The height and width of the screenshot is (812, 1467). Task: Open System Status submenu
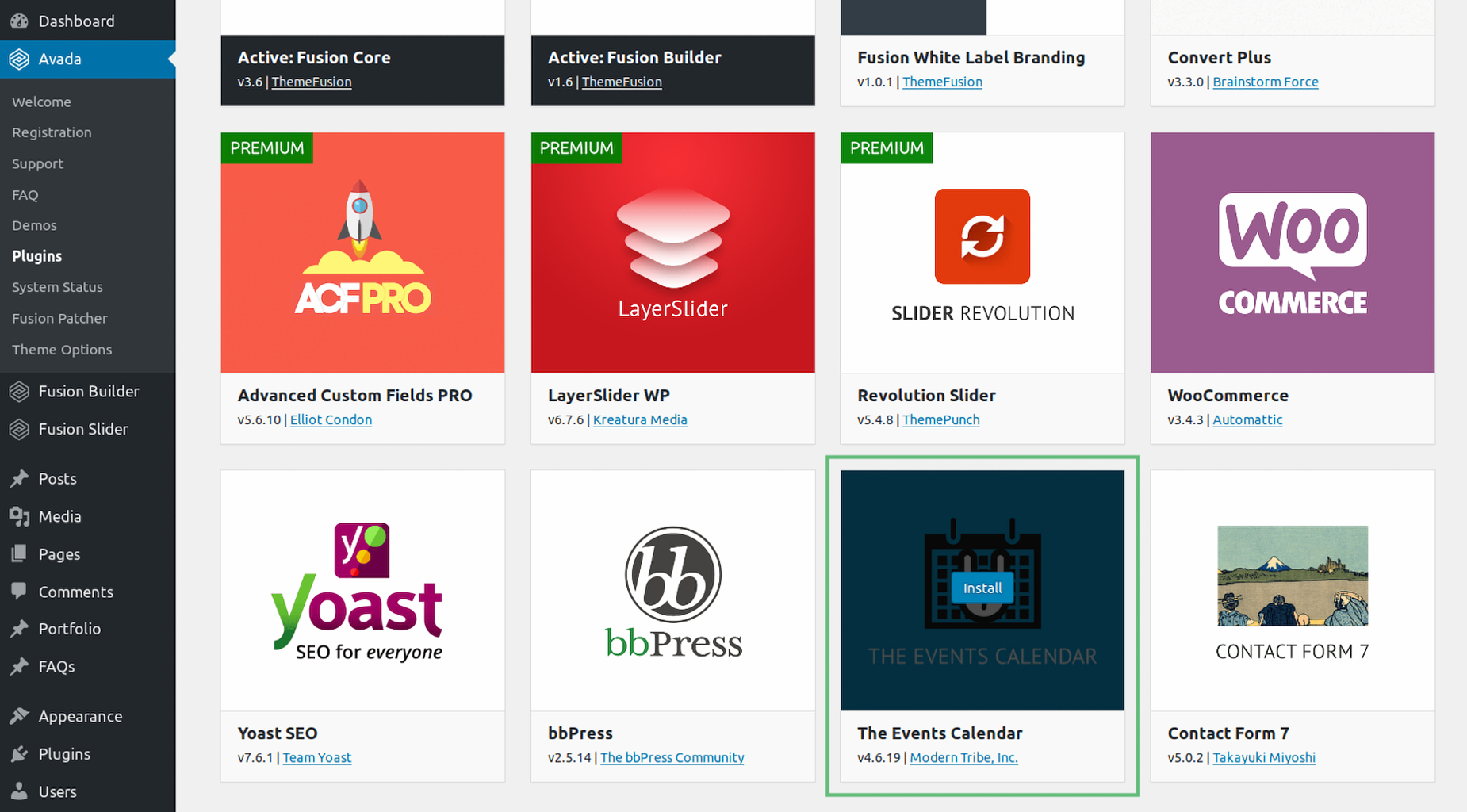[57, 287]
